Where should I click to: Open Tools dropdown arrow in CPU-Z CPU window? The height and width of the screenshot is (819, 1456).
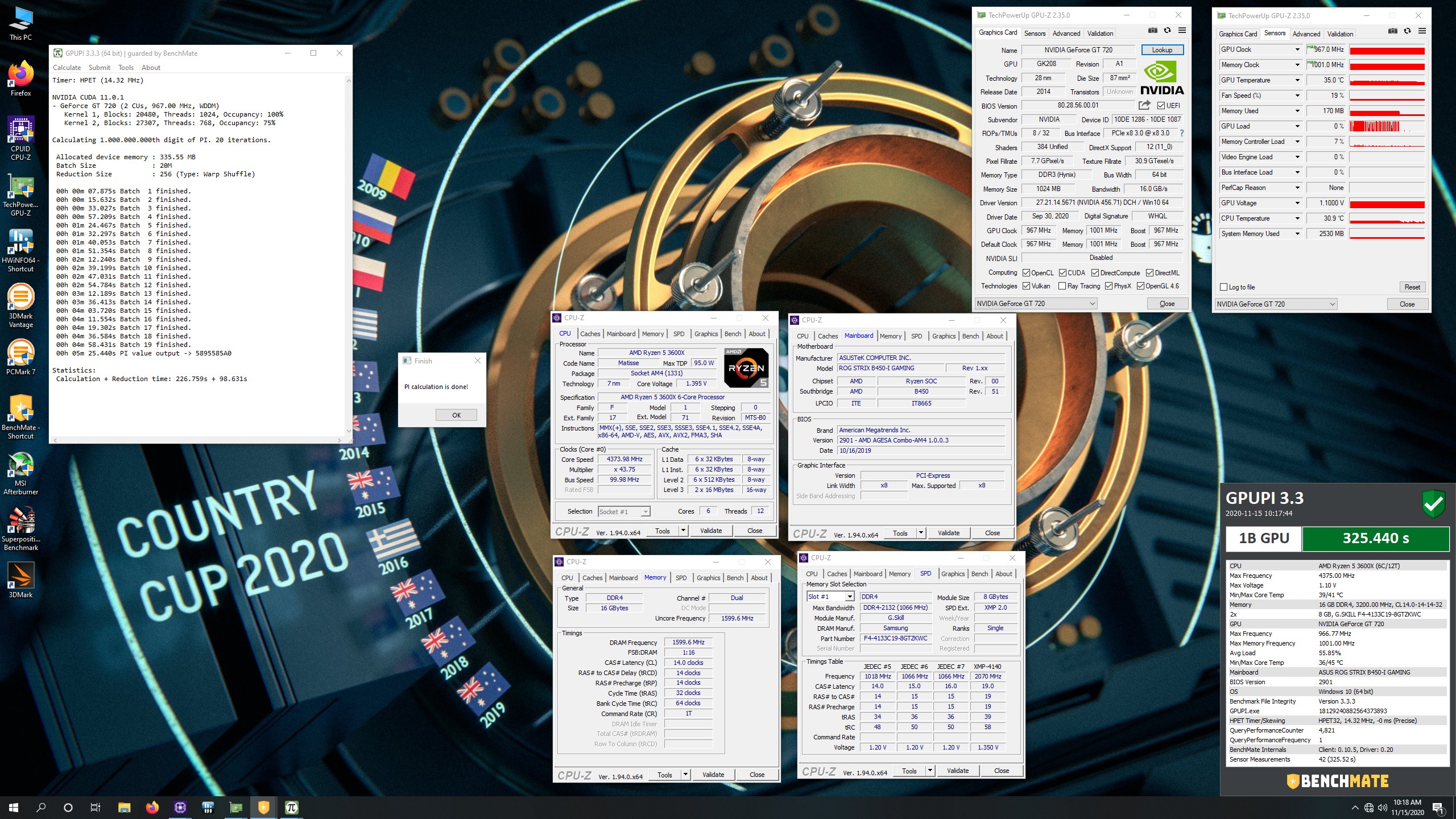684,531
